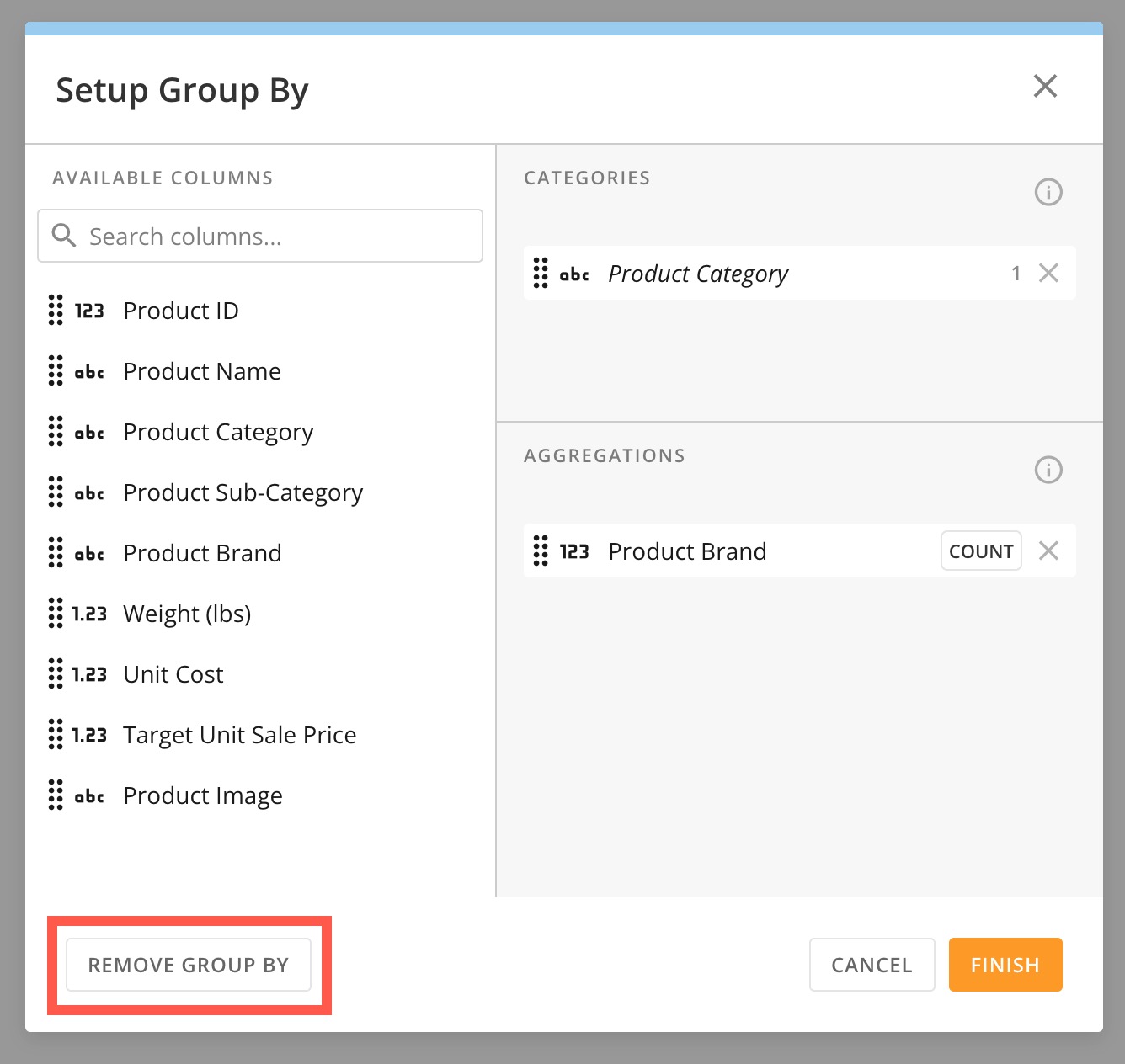The width and height of the screenshot is (1125, 1064).
Task: Select Product Sub-Category column
Action: 243,492
